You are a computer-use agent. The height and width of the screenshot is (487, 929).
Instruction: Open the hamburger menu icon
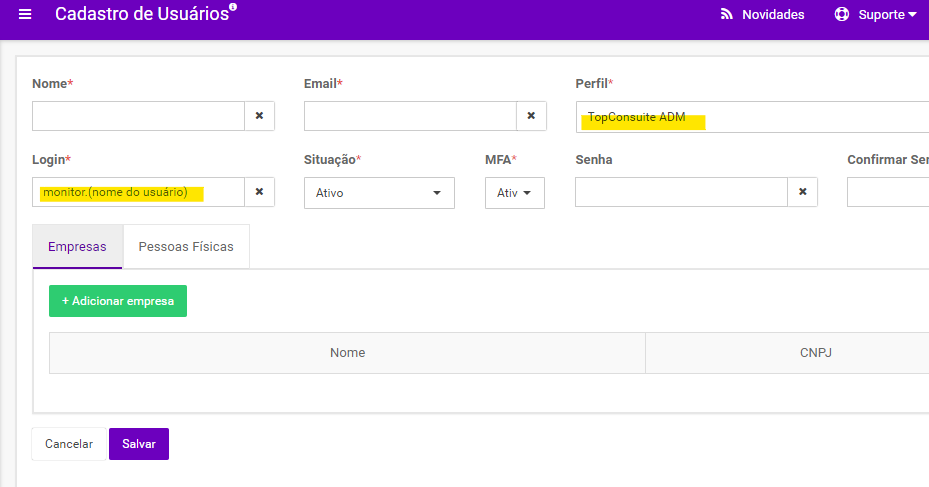point(25,14)
